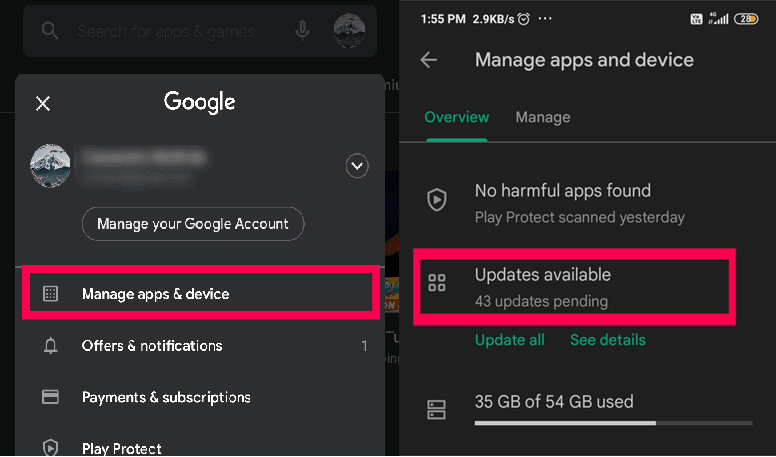Open Manage apps & device
This screenshot has width=776, height=457.
[x=155, y=294]
